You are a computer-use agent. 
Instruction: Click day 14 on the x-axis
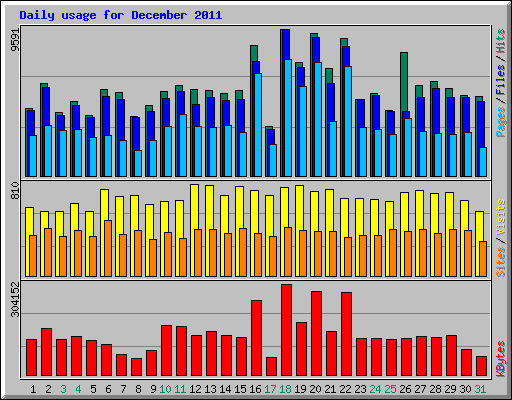[225, 389]
